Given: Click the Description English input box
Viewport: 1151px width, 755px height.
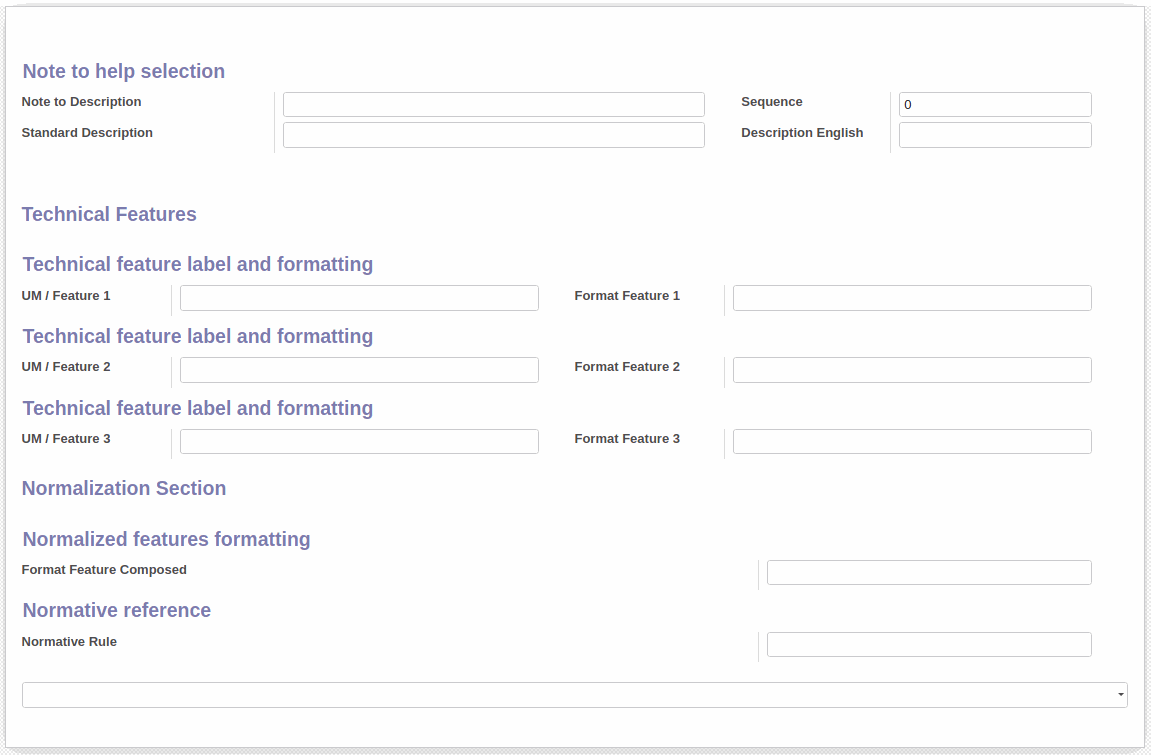Looking at the screenshot, I should pos(994,136).
